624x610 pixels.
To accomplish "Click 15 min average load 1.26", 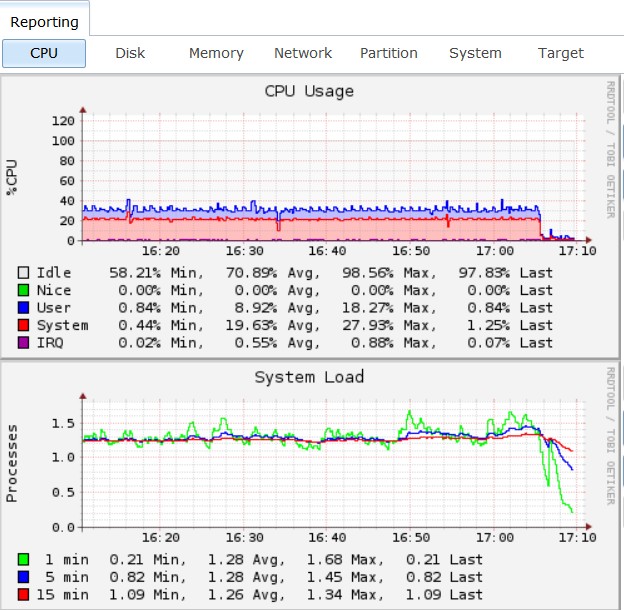I will pyautogui.click(x=226, y=594).
